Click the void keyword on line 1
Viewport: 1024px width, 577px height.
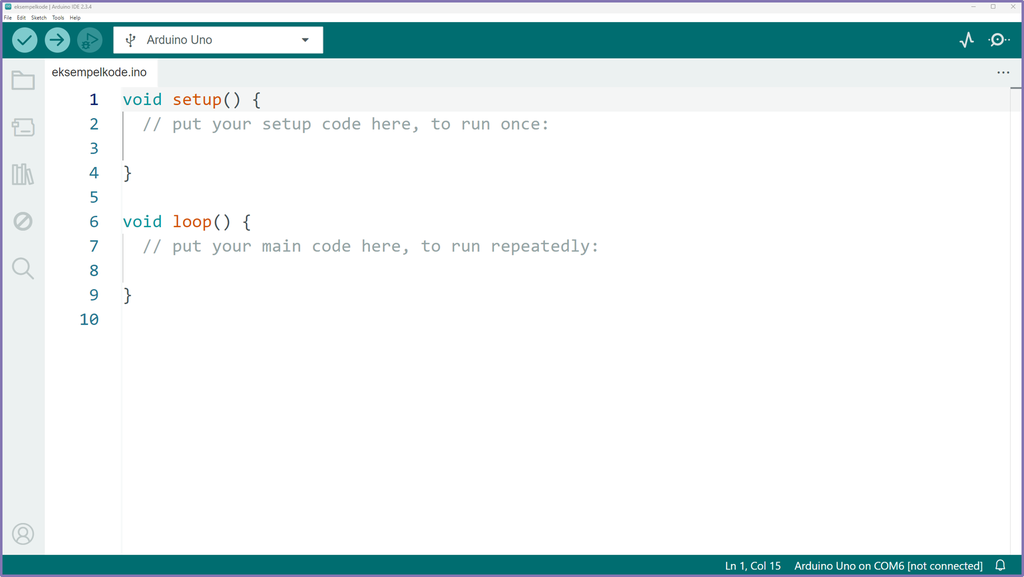(142, 100)
